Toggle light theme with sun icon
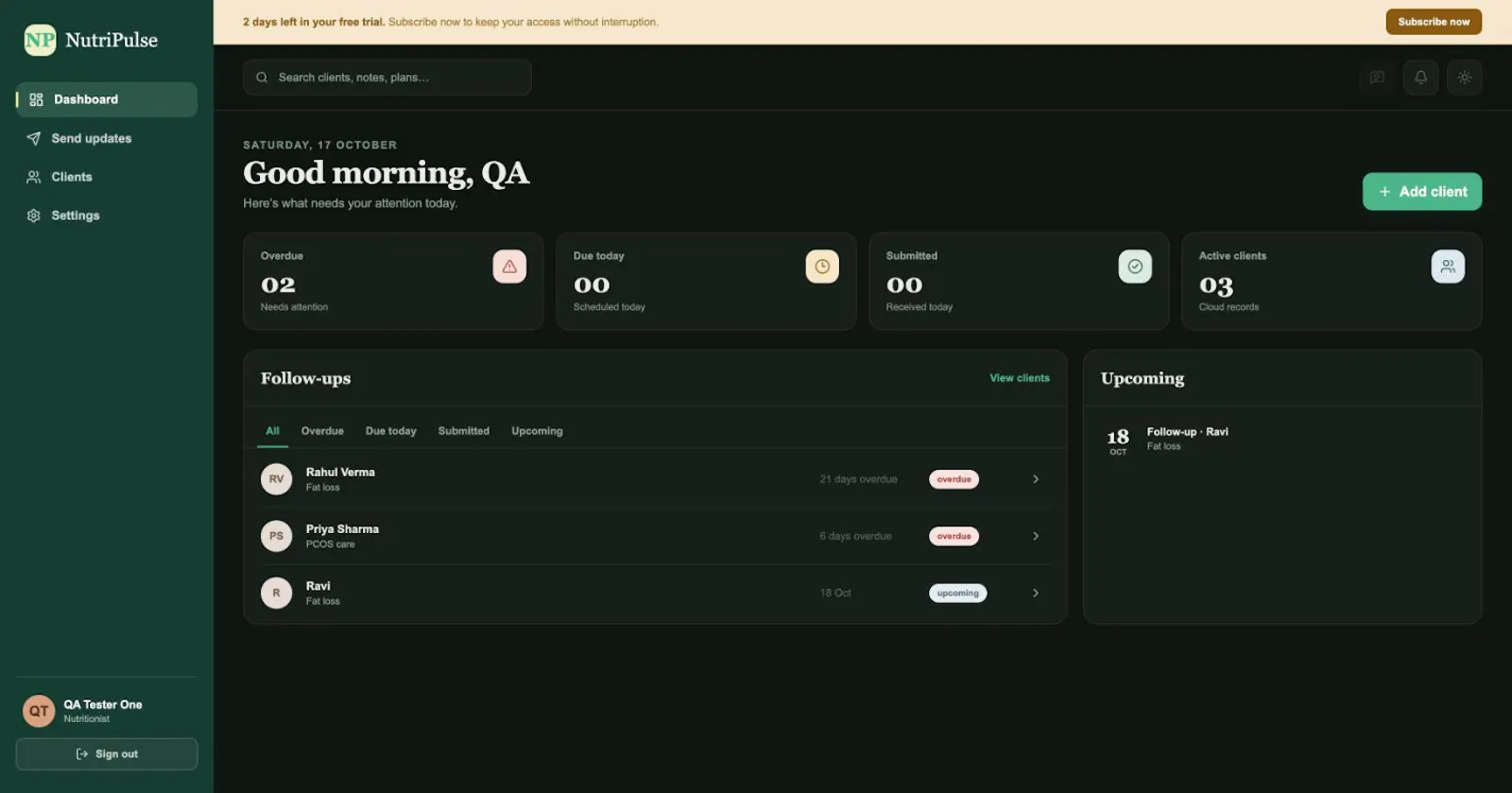 coord(1464,78)
